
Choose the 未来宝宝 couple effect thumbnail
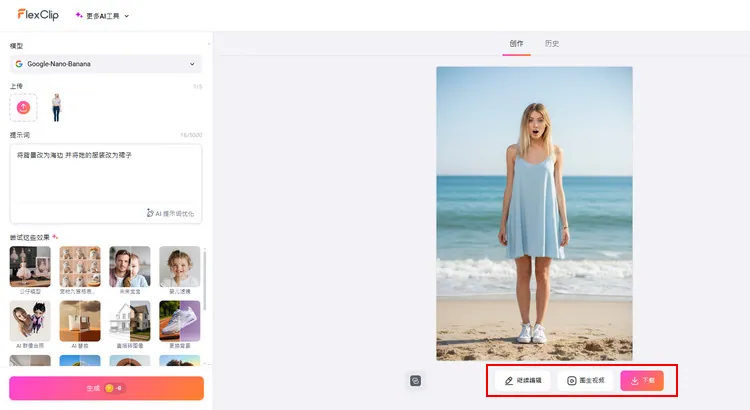130,267
